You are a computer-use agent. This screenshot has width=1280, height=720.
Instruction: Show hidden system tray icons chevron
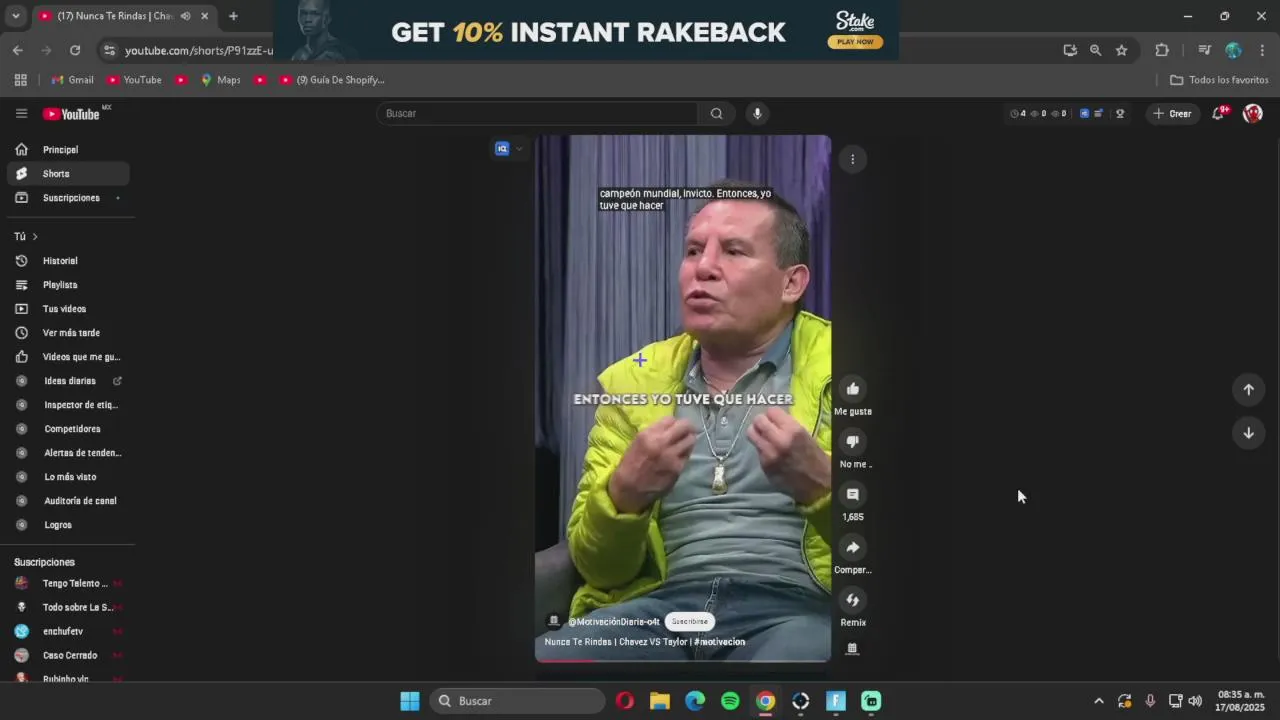click(x=1098, y=701)
